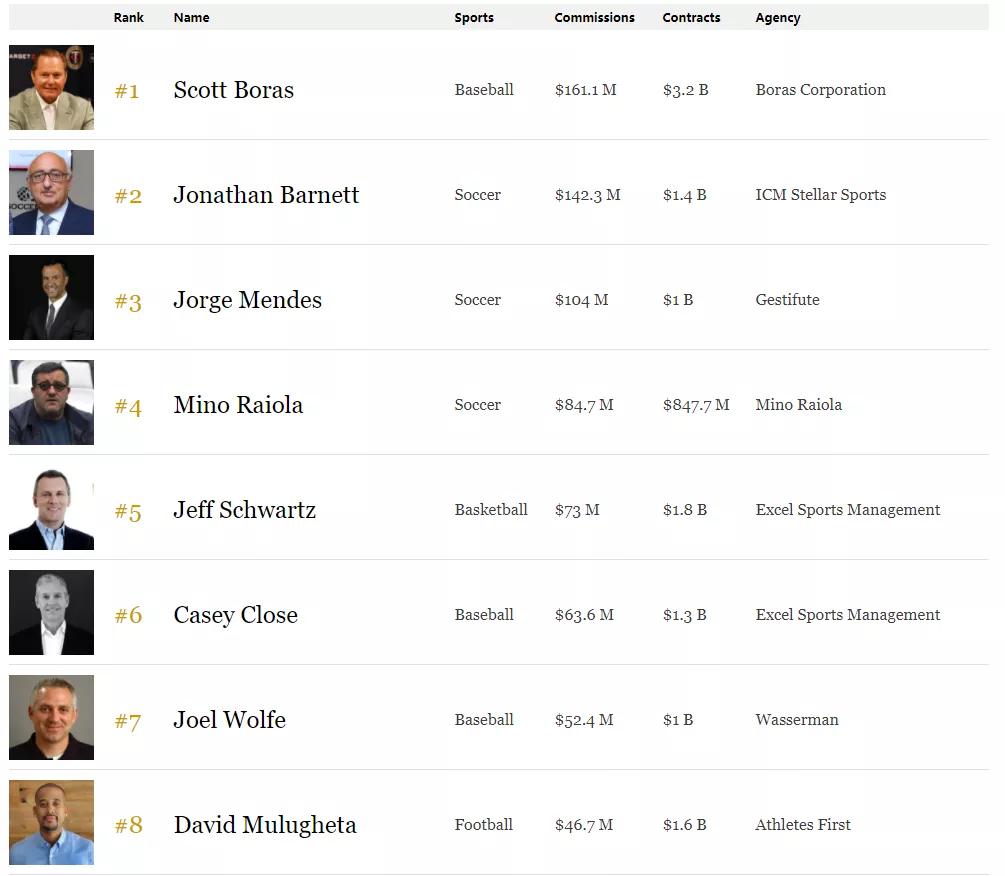Screen dimensions: 1005x876
Task: Open Scott Boras's name link
Action: tap(234, 90)
